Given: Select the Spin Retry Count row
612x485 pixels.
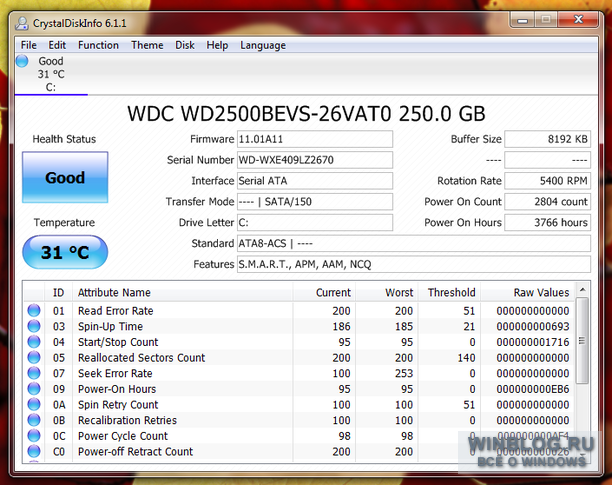Looking at the screenshot, I should point(299,404).
